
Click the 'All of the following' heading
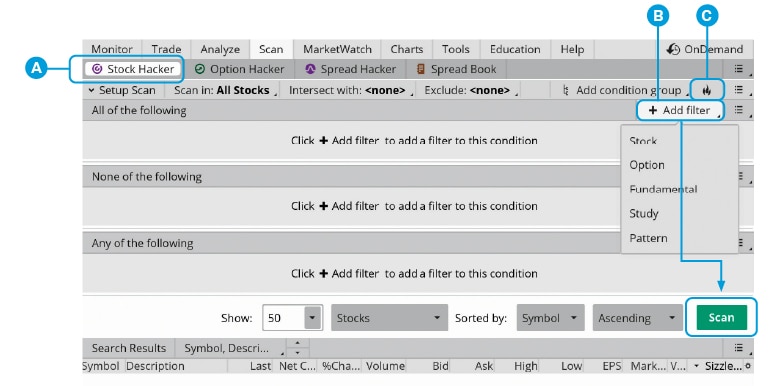click(x=139, y=110)
